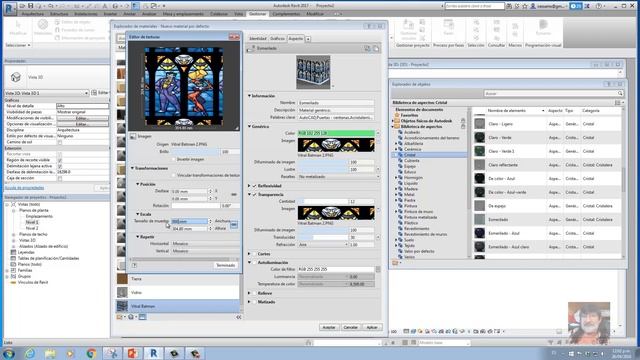Viewport: 640px width, 360px height.
Task: Click the Terminado button in the texture editor
Action: pyautogui.click(x=225, y=265)
